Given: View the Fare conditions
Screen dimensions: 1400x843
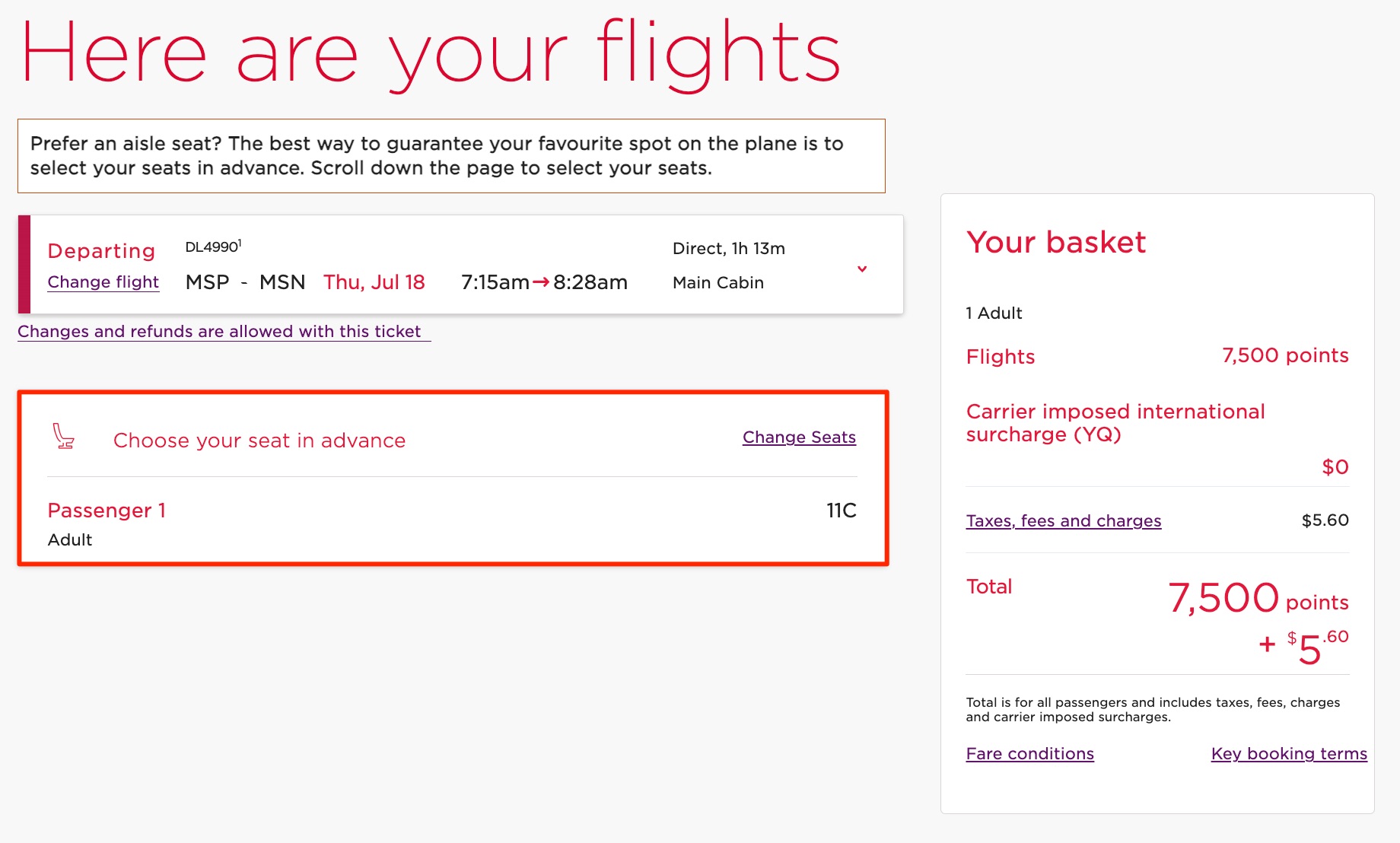Looking at the screenshot, I should tap(1029, 753).
